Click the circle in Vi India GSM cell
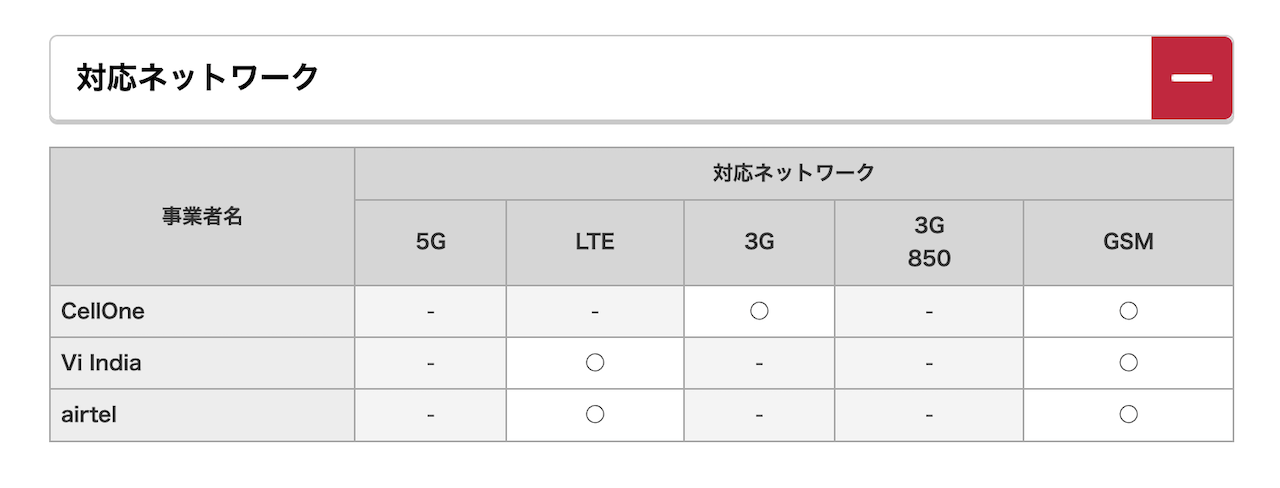The width and height of the screenshot is (1280, 488). (1128, 363)
